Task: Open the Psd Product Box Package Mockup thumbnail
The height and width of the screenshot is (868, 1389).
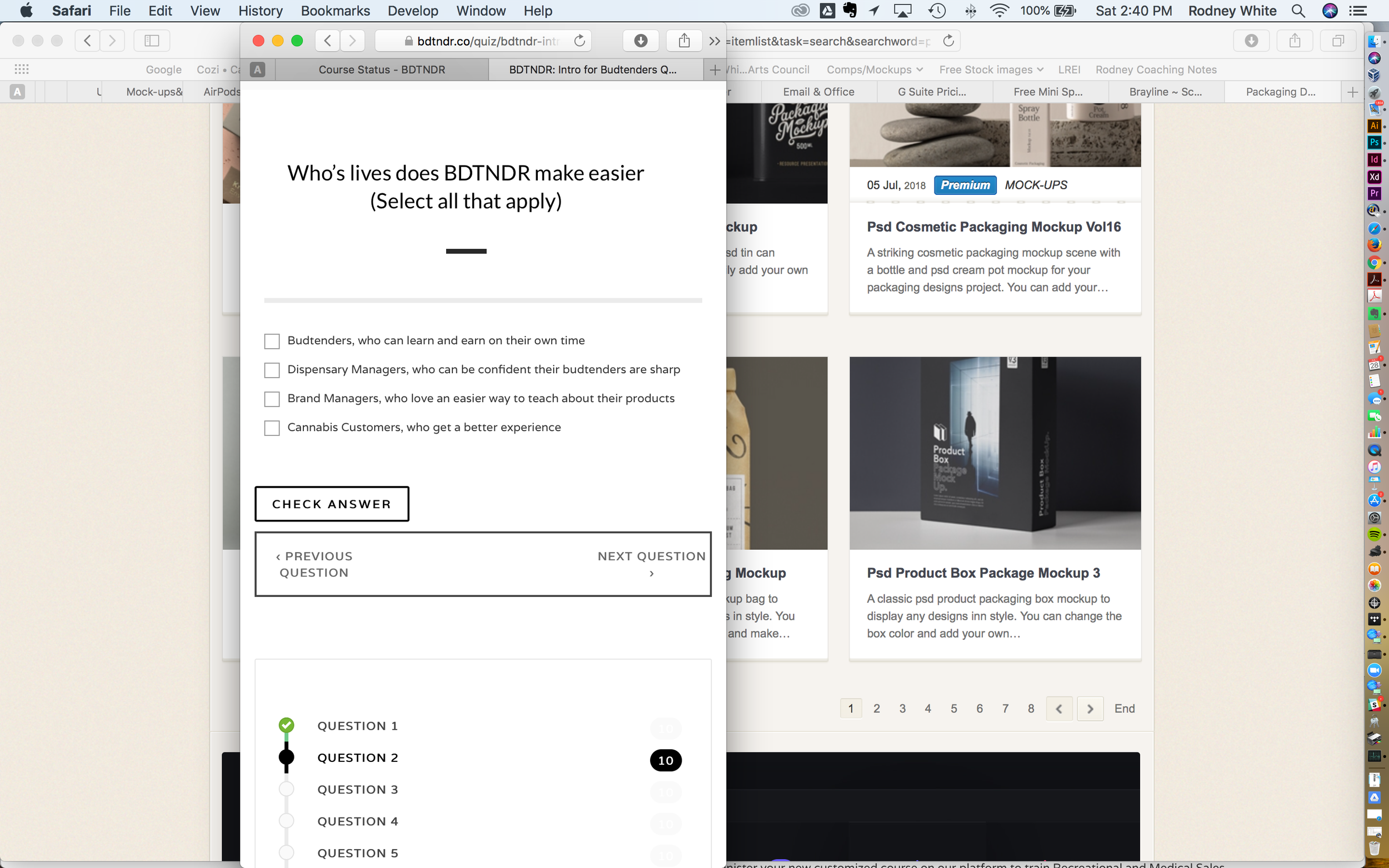Action: pos(995,453)
